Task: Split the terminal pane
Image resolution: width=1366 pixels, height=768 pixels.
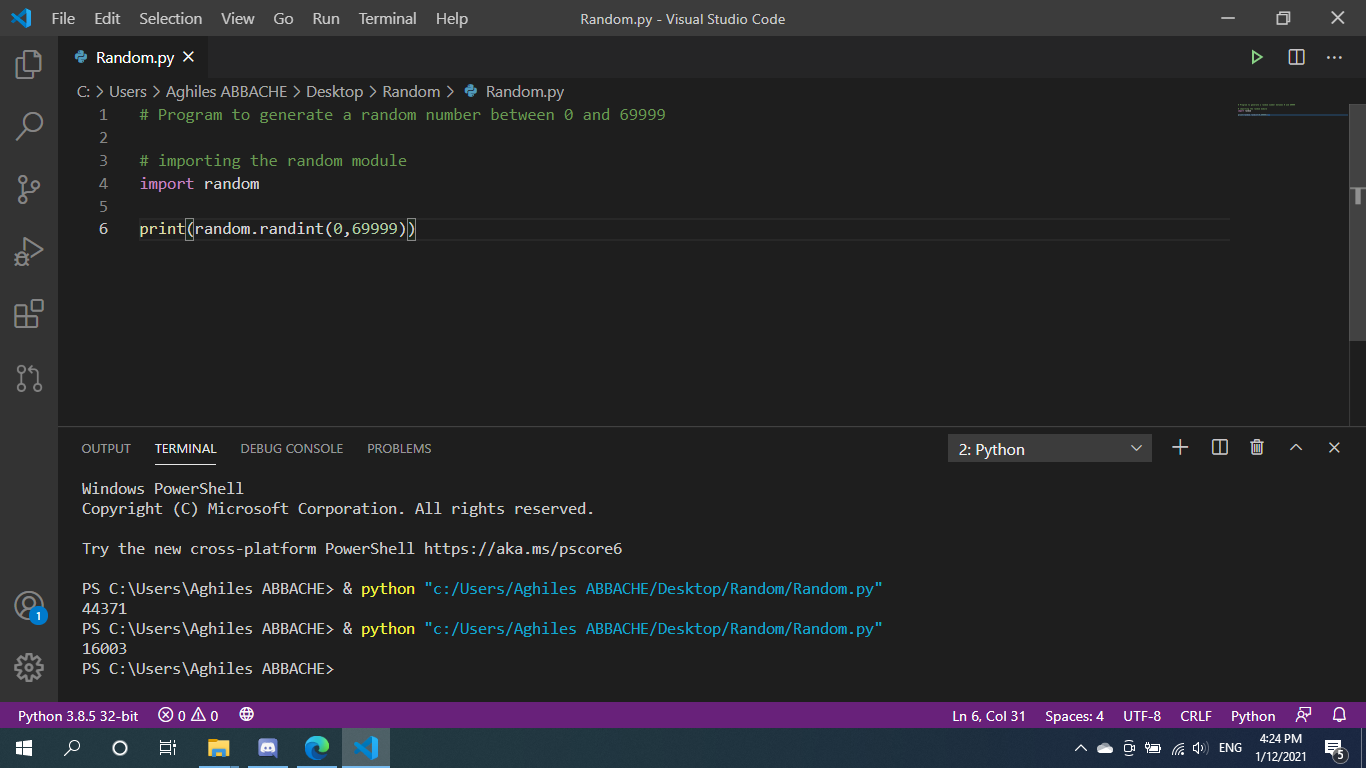Action: [x=1220, y=448]
